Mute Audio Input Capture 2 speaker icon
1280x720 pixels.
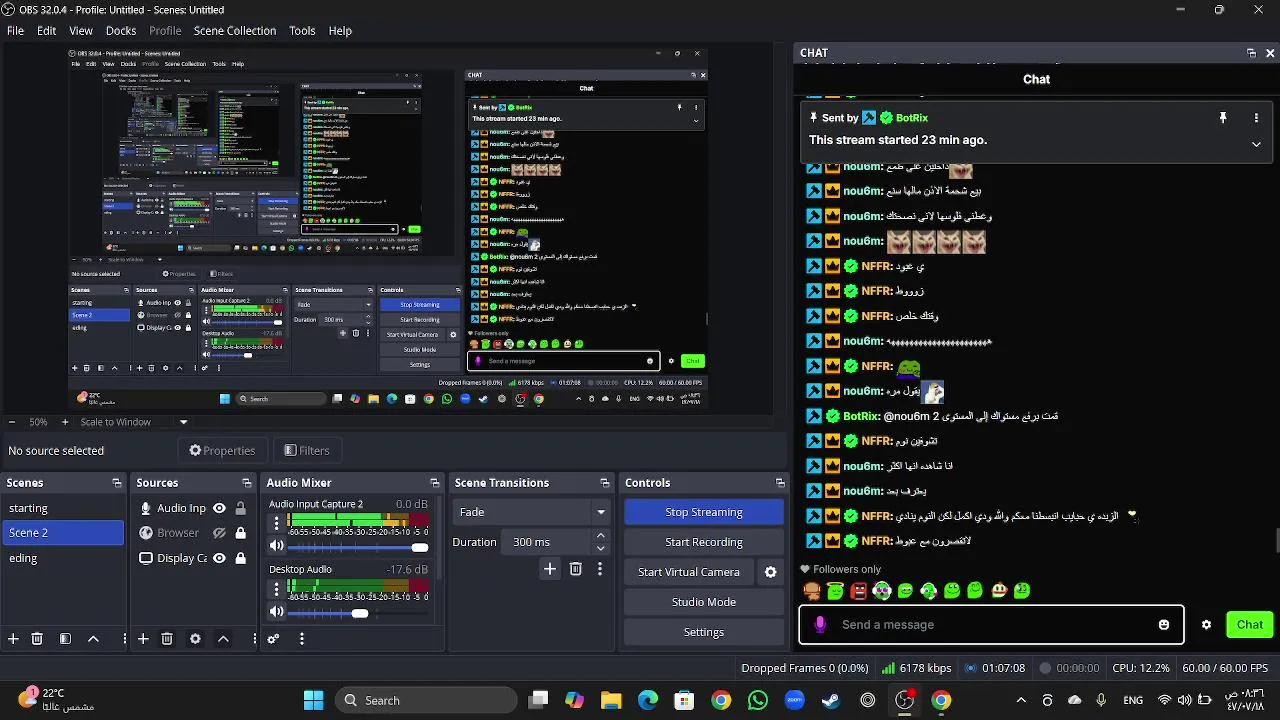[277, 546]
